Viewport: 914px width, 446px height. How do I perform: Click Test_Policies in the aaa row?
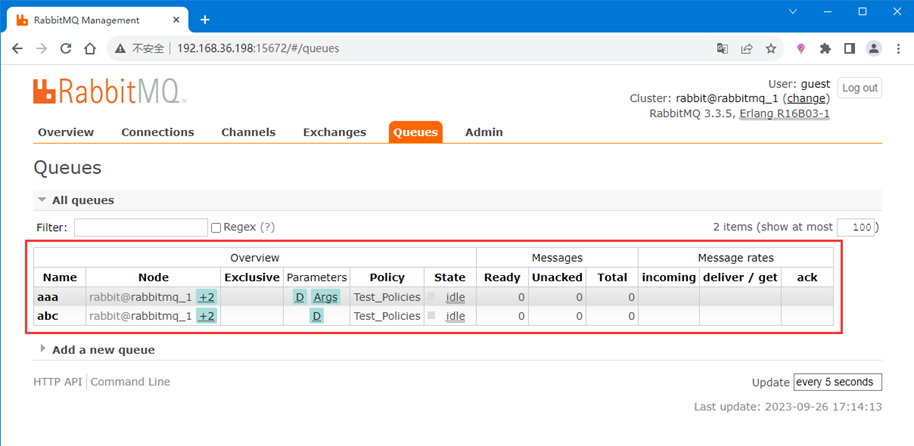coord(387,297)
